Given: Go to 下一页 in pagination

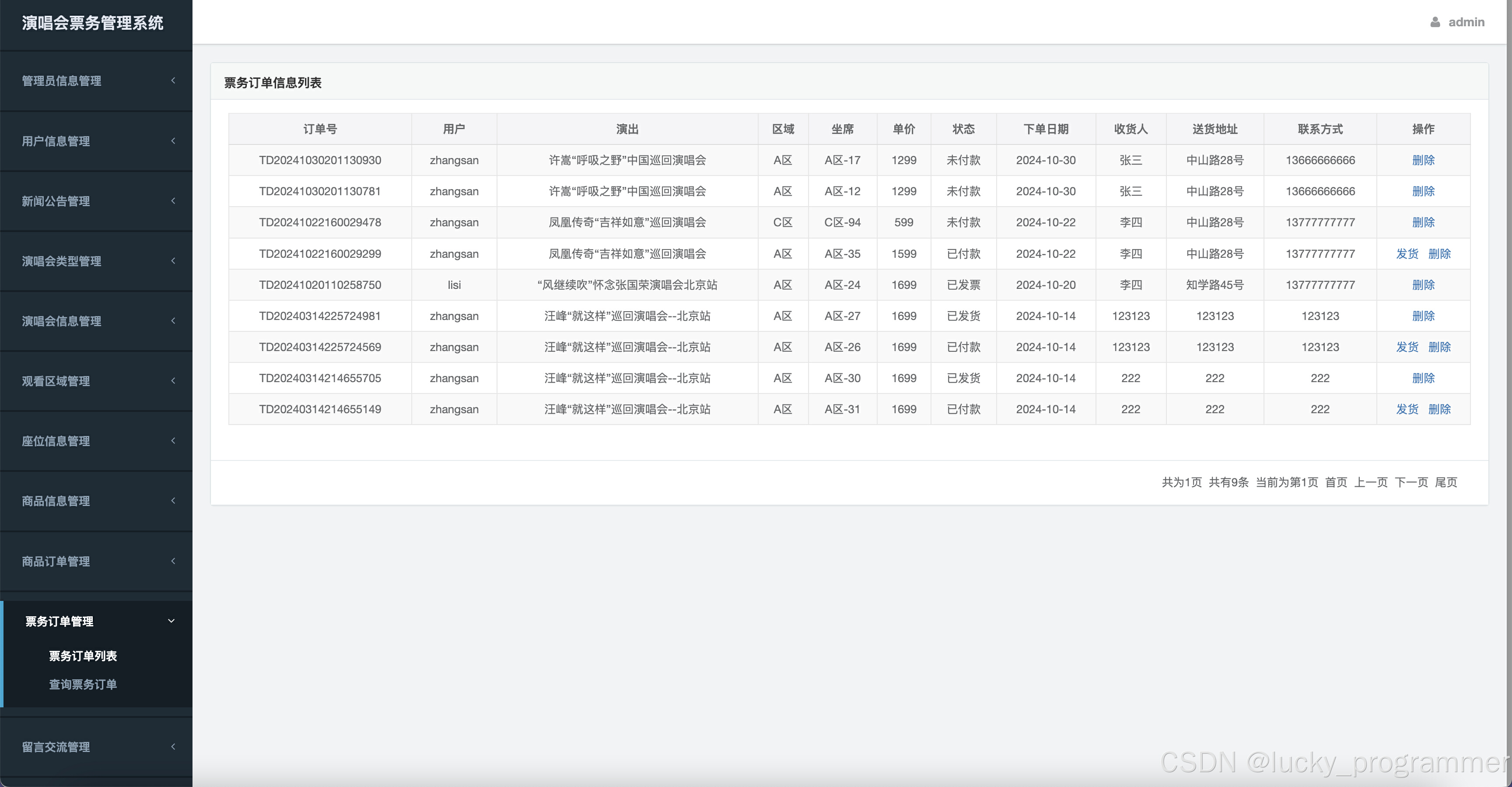Looking at the screenshot, I should [1411, 482].
